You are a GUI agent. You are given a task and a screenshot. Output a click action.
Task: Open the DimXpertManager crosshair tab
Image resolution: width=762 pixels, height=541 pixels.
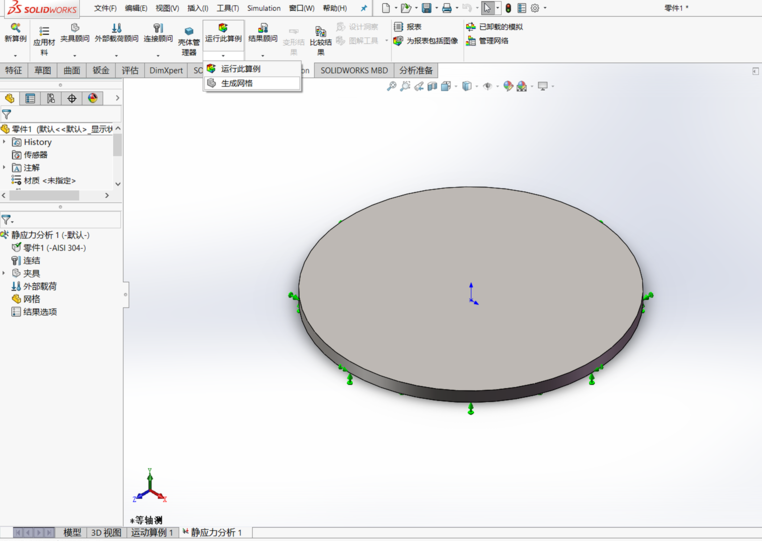click(x=72, y=98)
